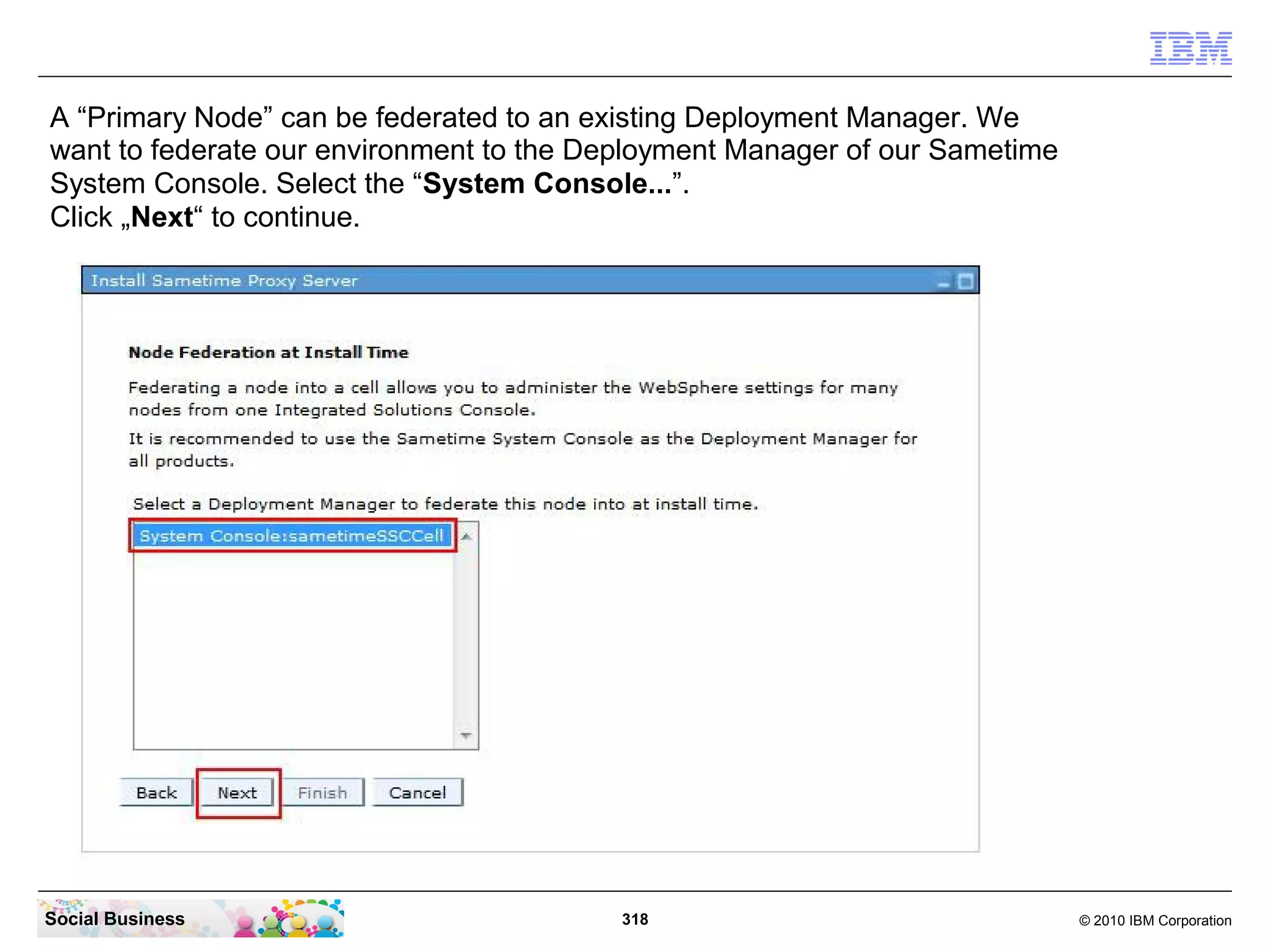This screenshot has height=952, width=1270.
Task: Click the Select a Deployment Manager label
Action: click(x=445, y=504)
